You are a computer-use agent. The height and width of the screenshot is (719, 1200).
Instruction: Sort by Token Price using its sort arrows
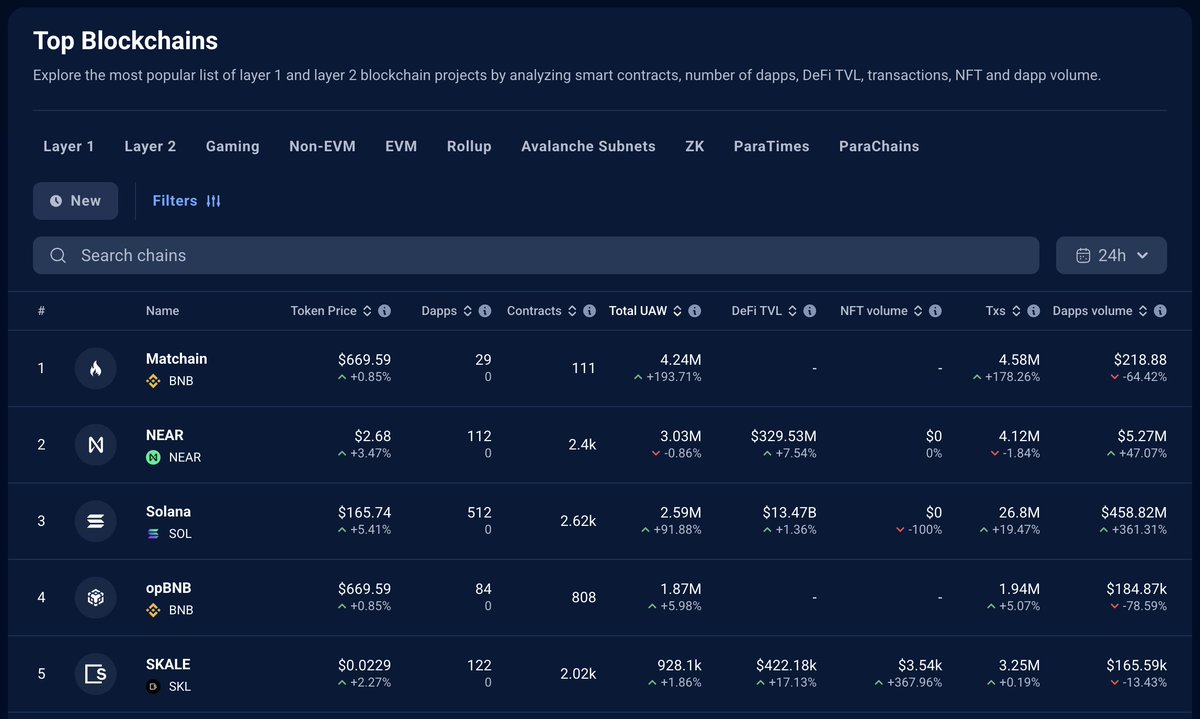coord(367,311)
